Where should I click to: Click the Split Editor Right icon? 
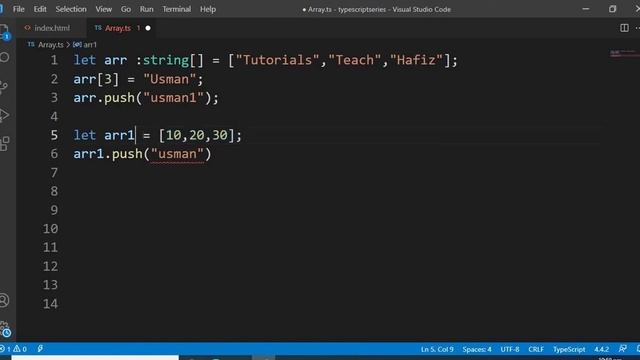(624, 28)
